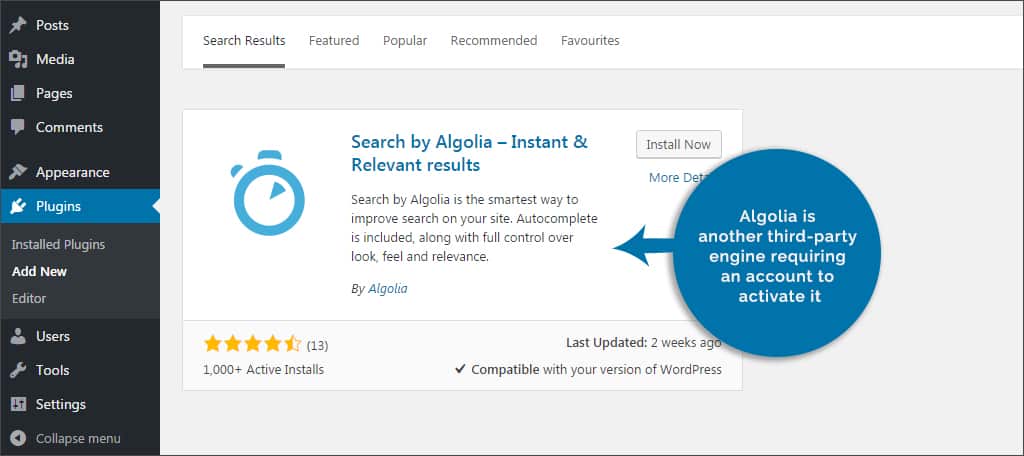Click the Tools wrench icon
1024x456 pixels.
click(x=18, y=370)
